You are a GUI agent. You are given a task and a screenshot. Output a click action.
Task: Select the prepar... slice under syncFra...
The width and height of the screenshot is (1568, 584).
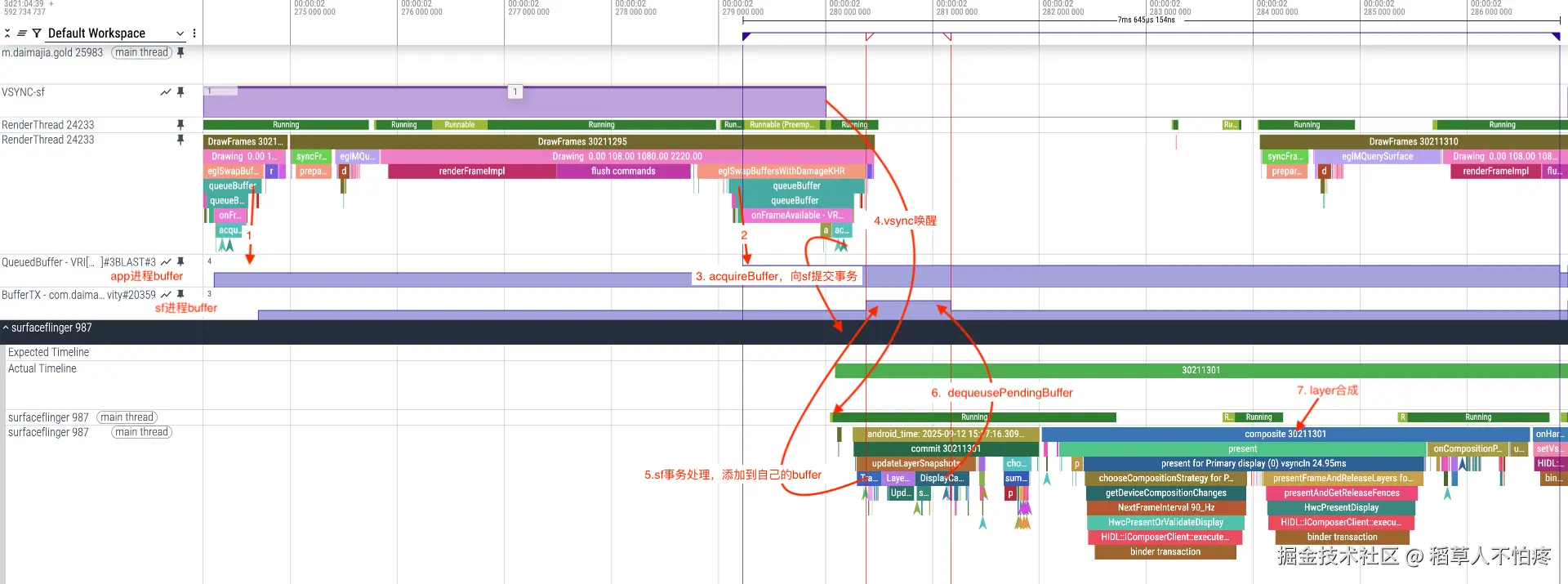[x=1285, y=172]
